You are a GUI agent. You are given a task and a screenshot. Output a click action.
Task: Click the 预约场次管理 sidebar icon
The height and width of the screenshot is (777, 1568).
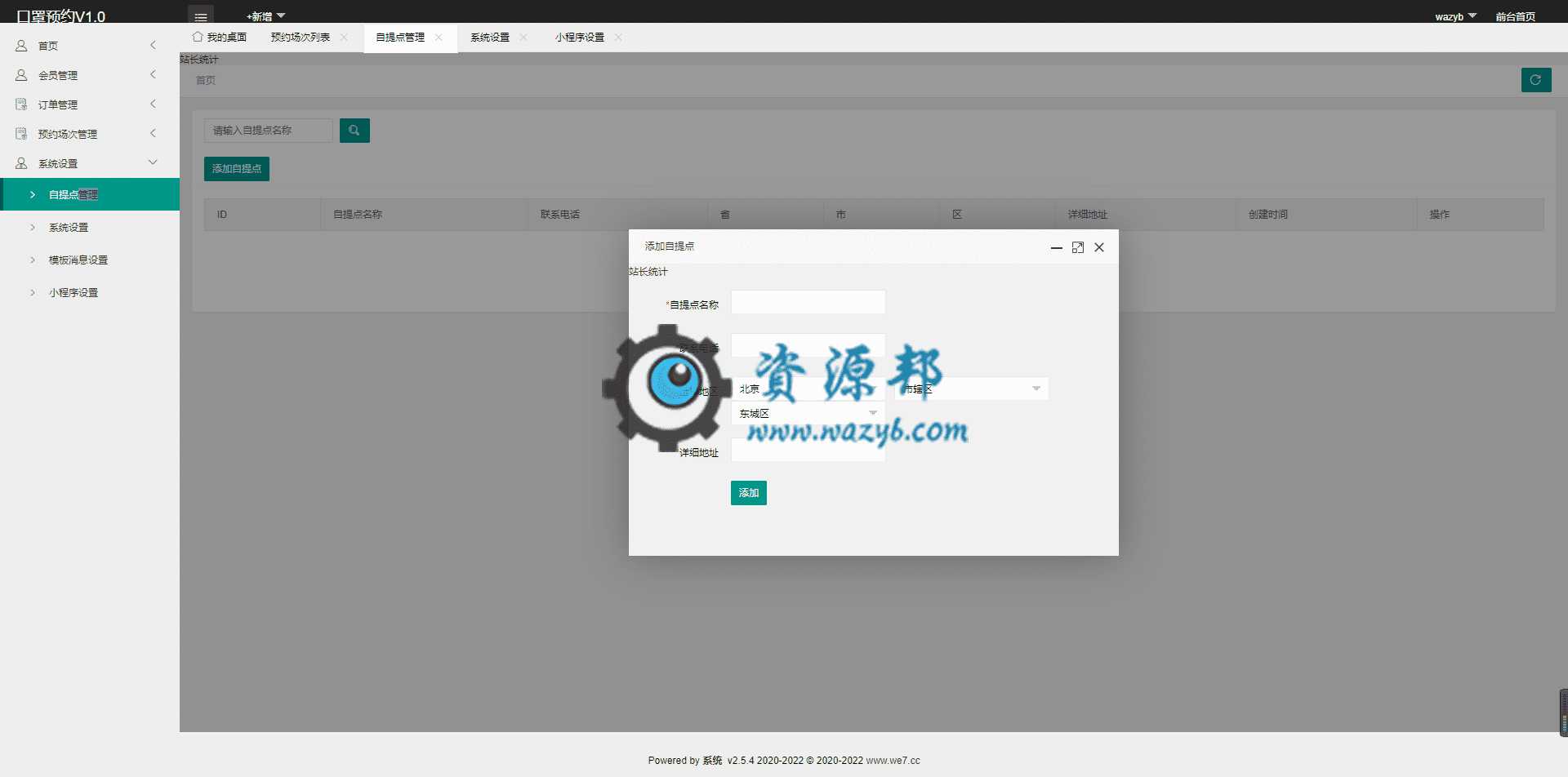pos(21,134)
